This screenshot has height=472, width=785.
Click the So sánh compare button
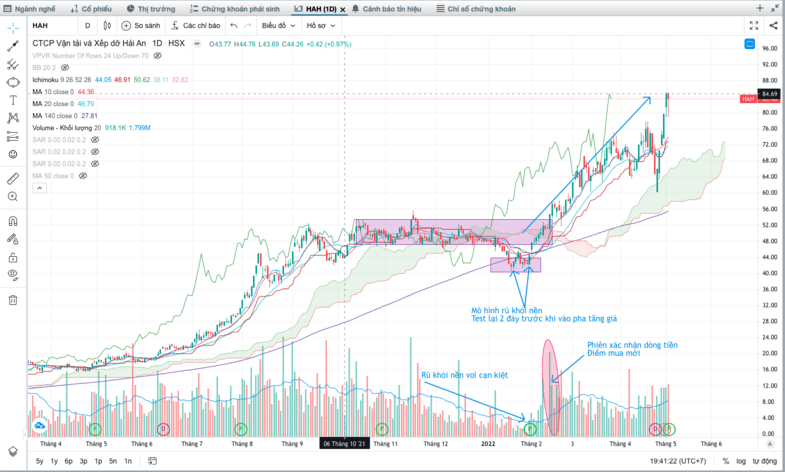pos(141,26)
